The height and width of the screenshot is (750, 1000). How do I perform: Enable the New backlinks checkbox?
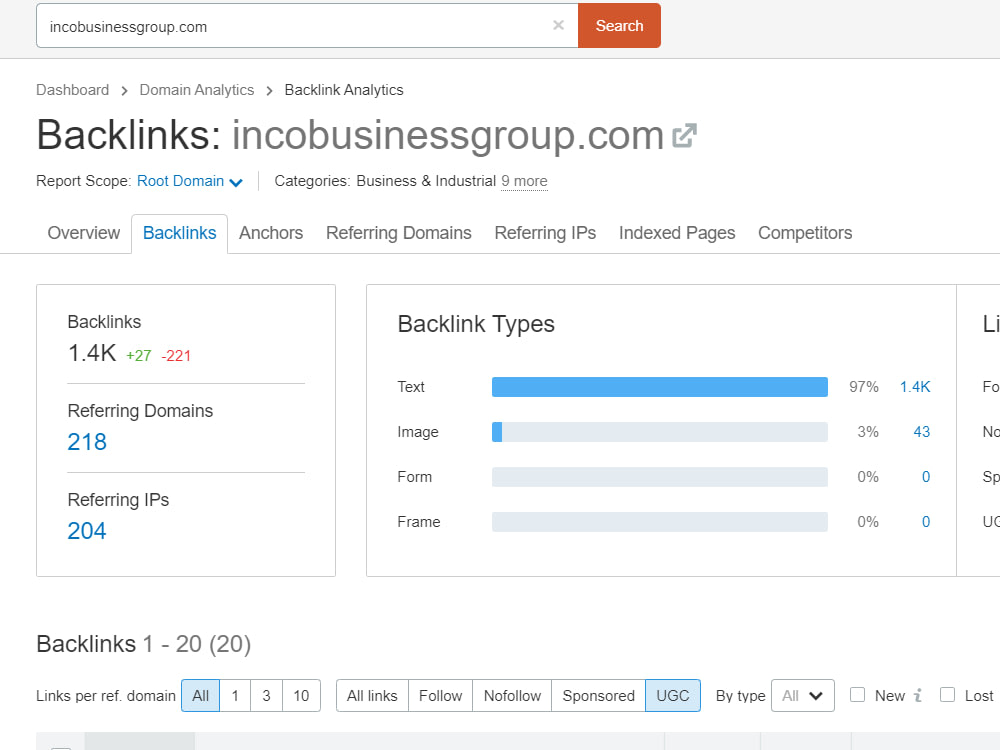(857, 695)
